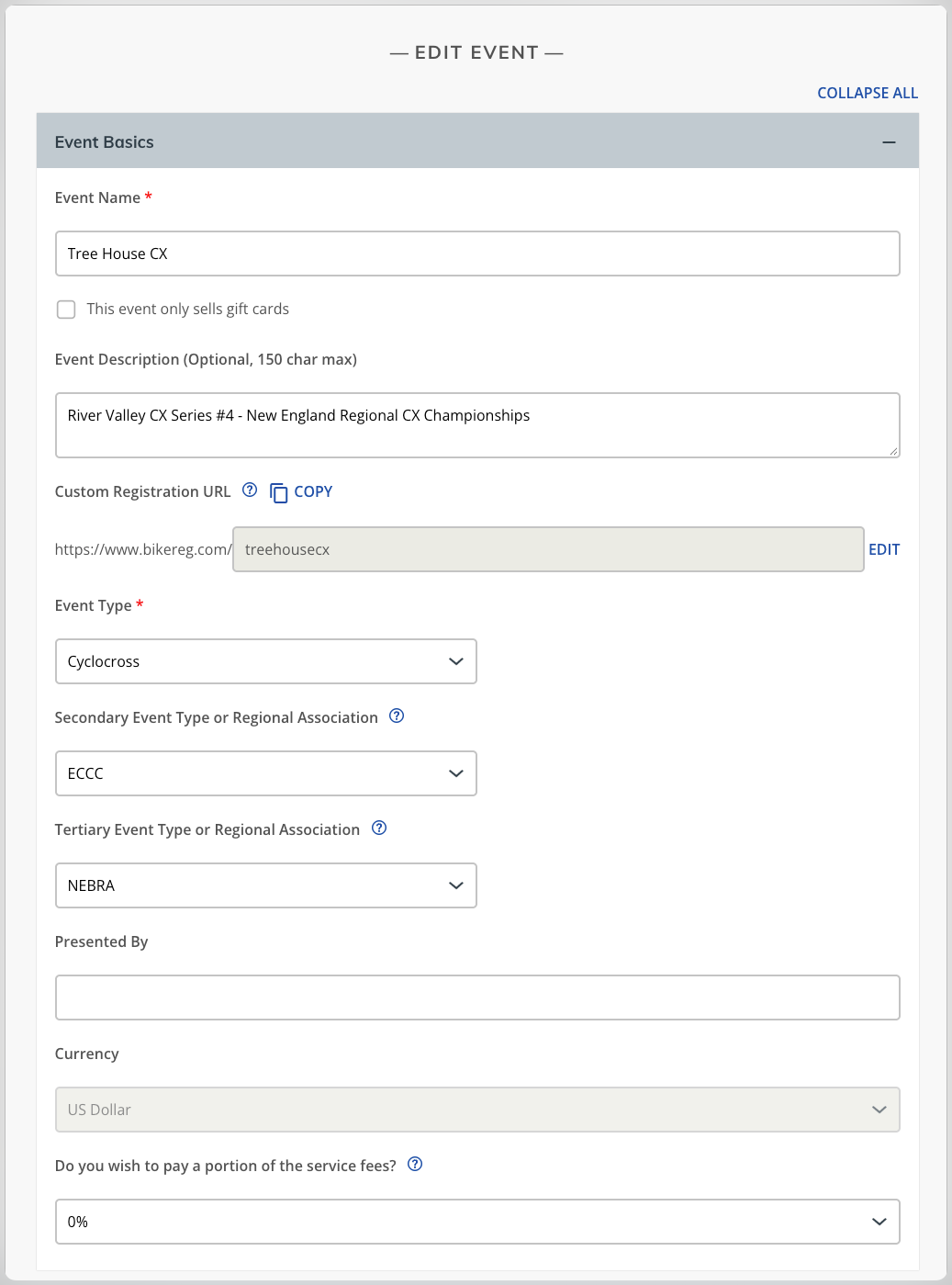
Task: Click the 'Presented By' label
Action: click(x=101, y=941)
